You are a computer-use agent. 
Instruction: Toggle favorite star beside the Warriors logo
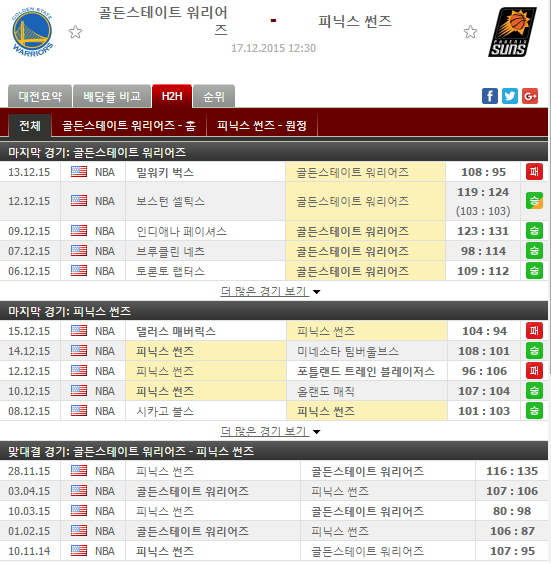pyautogui.click(x=75, y=32)
